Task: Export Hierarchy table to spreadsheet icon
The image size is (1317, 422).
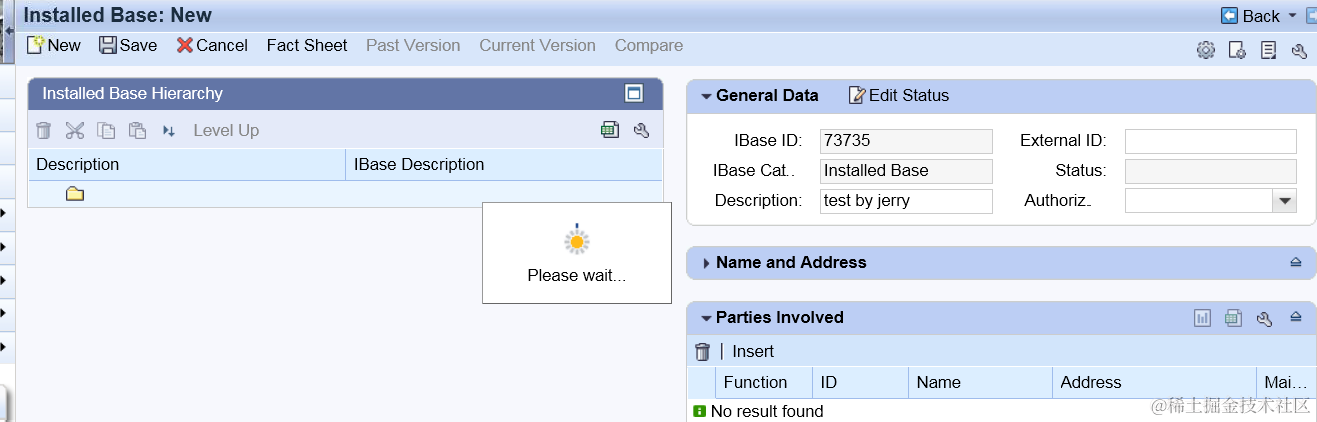Action: pos(610,130)
